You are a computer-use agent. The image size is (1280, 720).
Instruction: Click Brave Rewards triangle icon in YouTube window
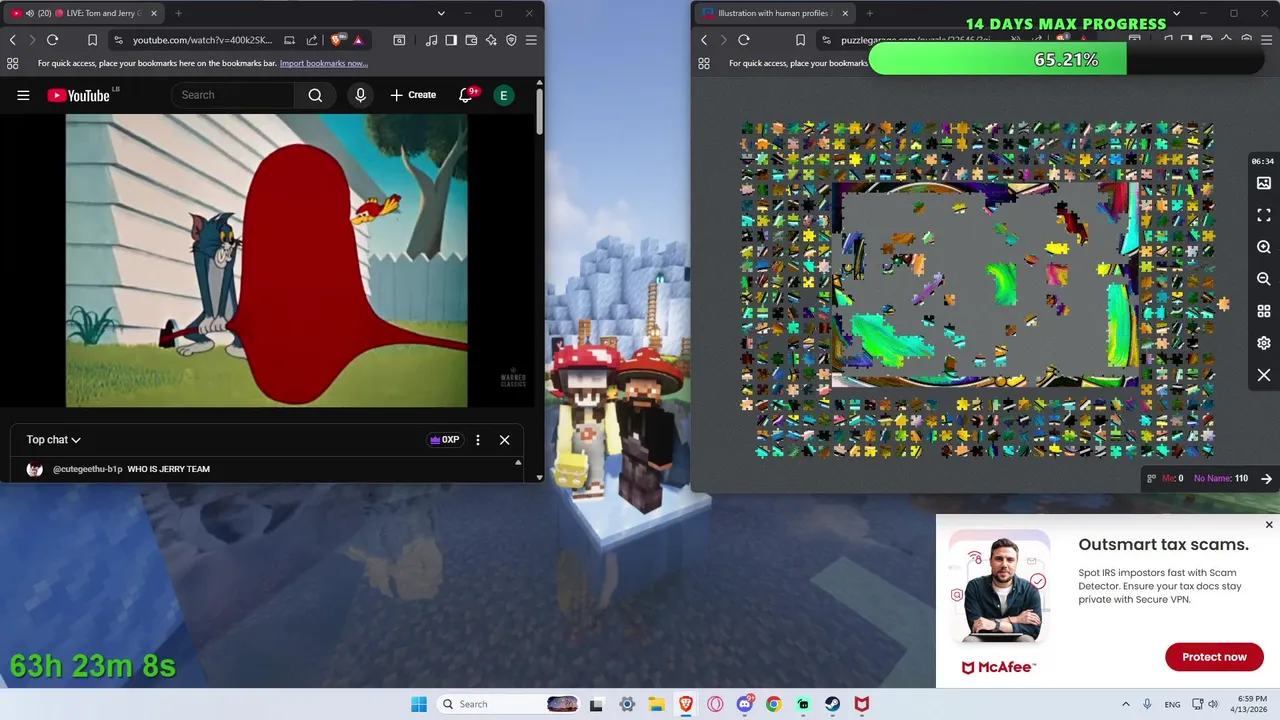coord(357,40)
